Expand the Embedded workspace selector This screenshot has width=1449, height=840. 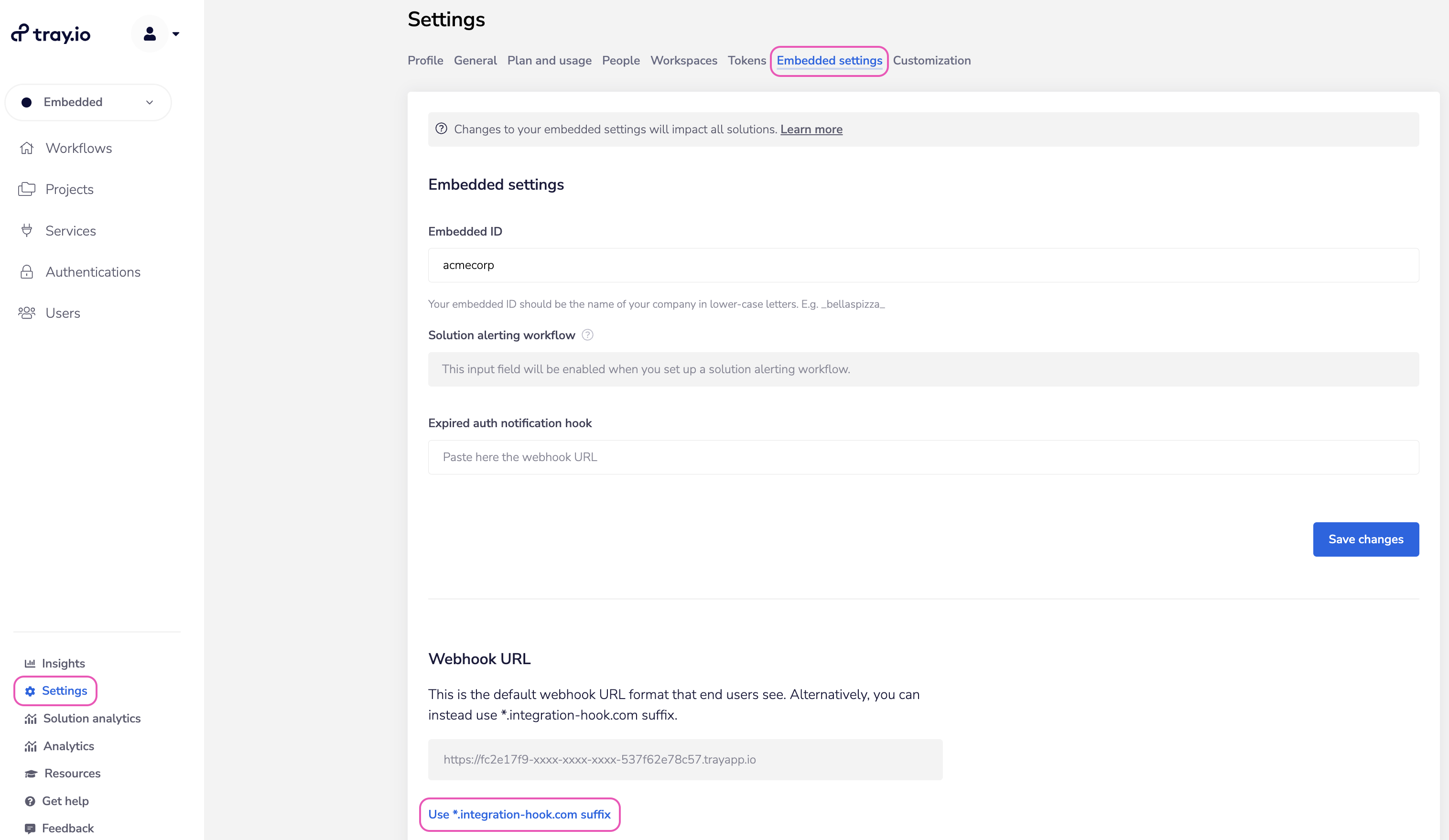tap(88, 102)
